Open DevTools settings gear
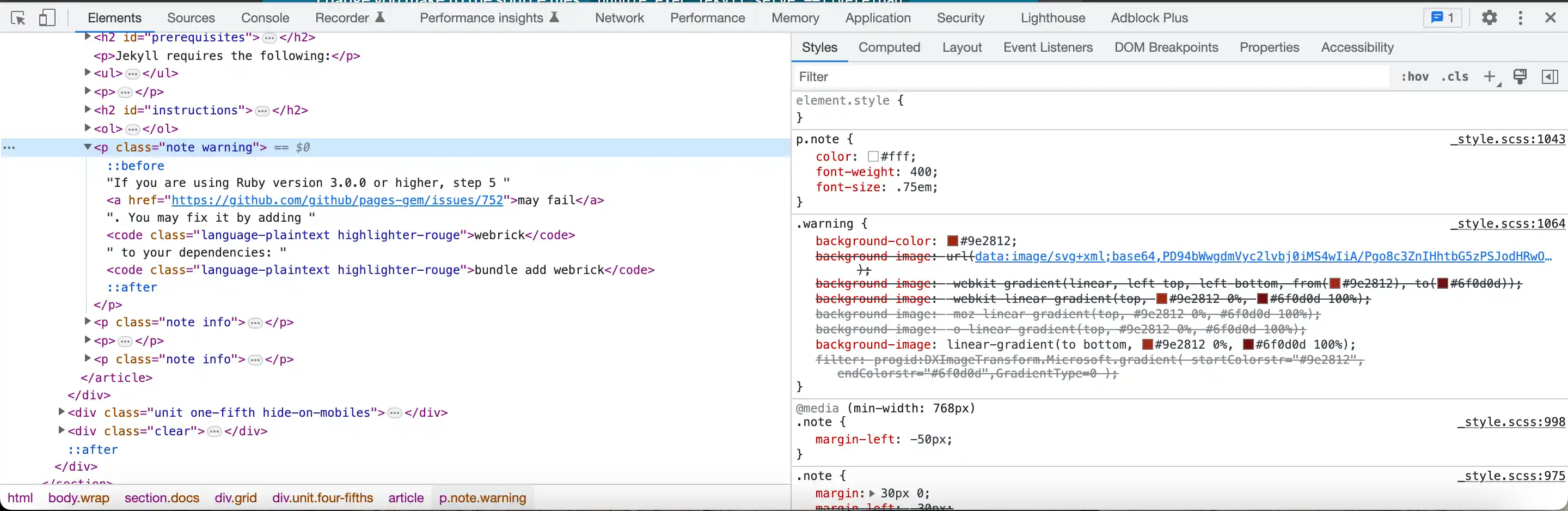 (1489, 17)
